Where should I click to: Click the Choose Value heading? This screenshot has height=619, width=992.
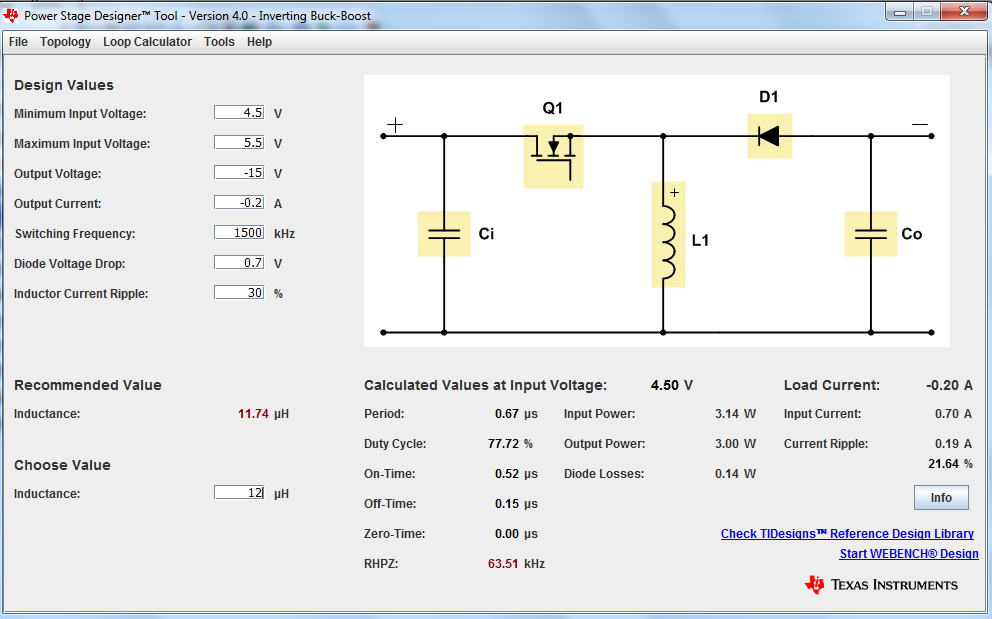click(x=63, y=465)
